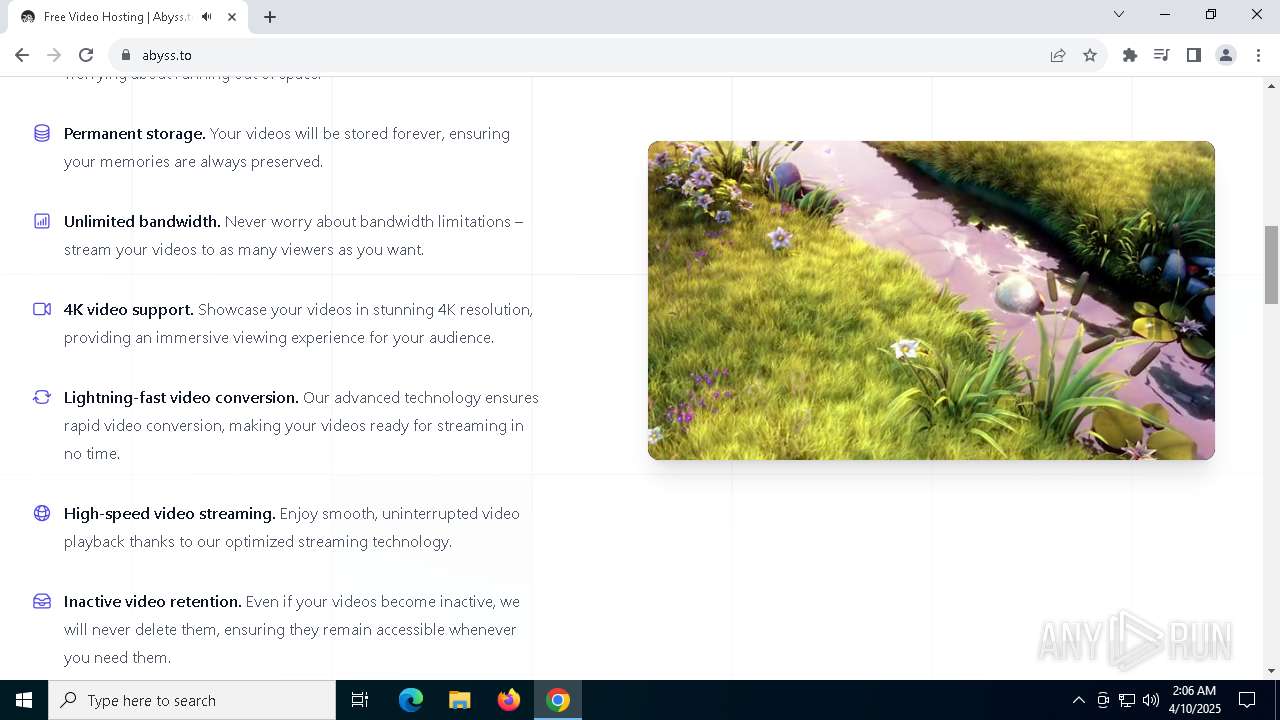Open a new browser tab
Viewport: 1280px width, 720px height.
tap(270, 17)
